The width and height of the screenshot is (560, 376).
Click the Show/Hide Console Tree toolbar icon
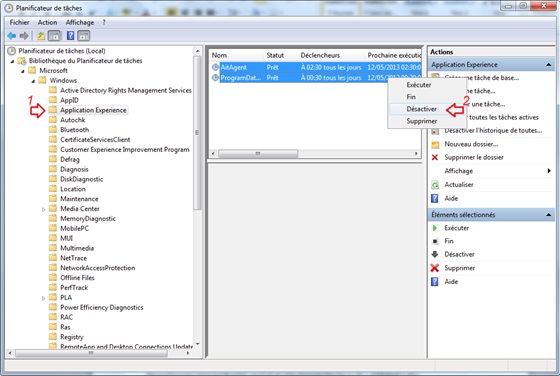click(54, 35)
